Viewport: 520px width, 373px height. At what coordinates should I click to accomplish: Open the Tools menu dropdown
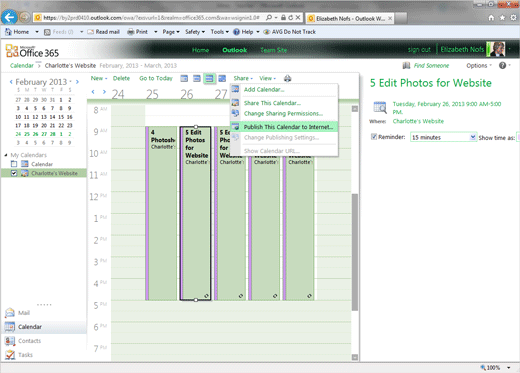click(220, 32)
